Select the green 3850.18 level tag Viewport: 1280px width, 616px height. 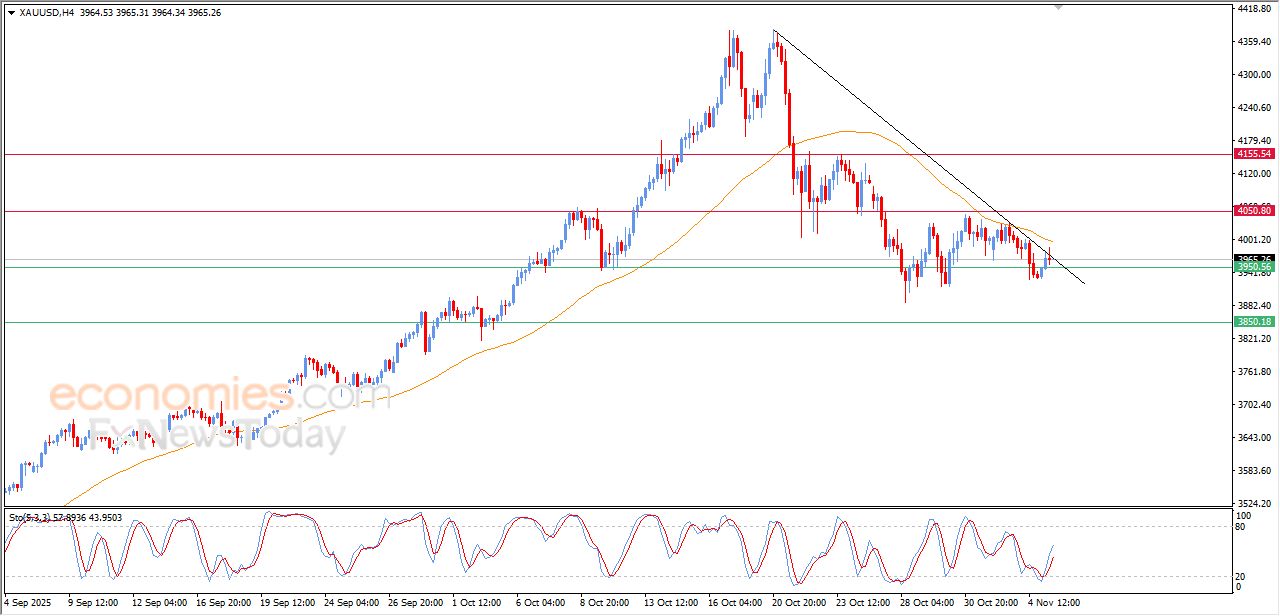click(x=1253, y=321)
